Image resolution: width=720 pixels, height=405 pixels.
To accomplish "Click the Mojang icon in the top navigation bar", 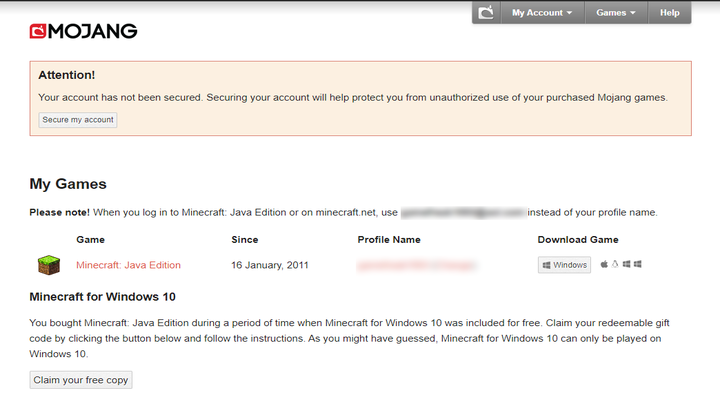I will tap(487, 13).
